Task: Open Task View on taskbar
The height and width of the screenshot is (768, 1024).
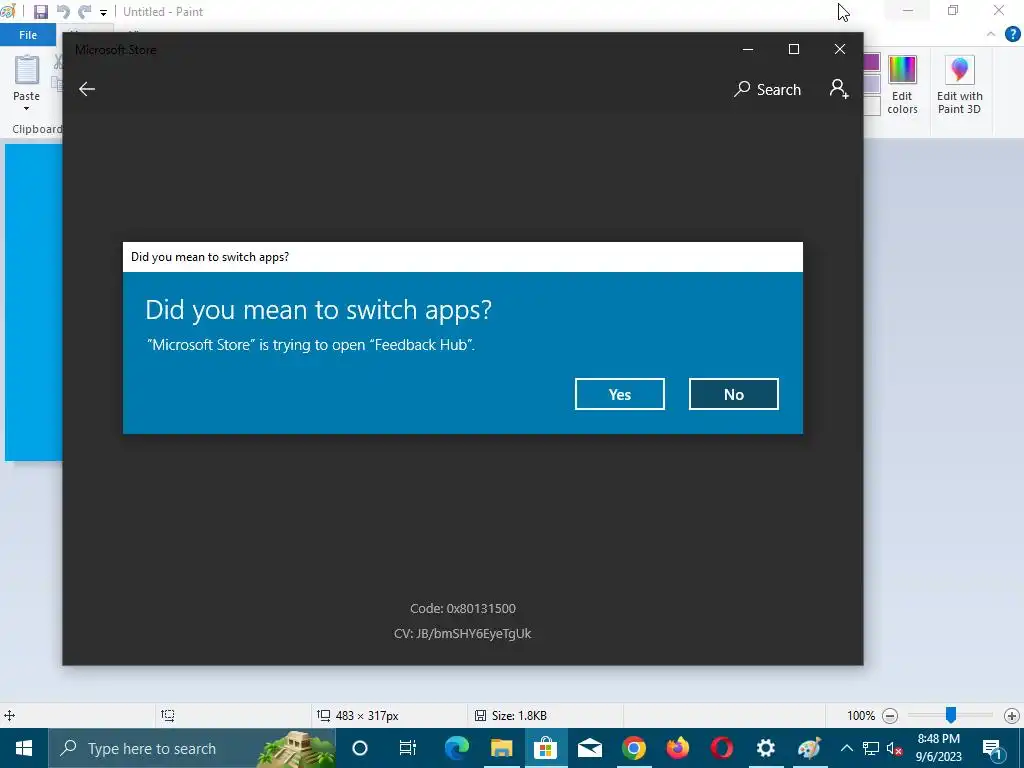Action: 408,748
